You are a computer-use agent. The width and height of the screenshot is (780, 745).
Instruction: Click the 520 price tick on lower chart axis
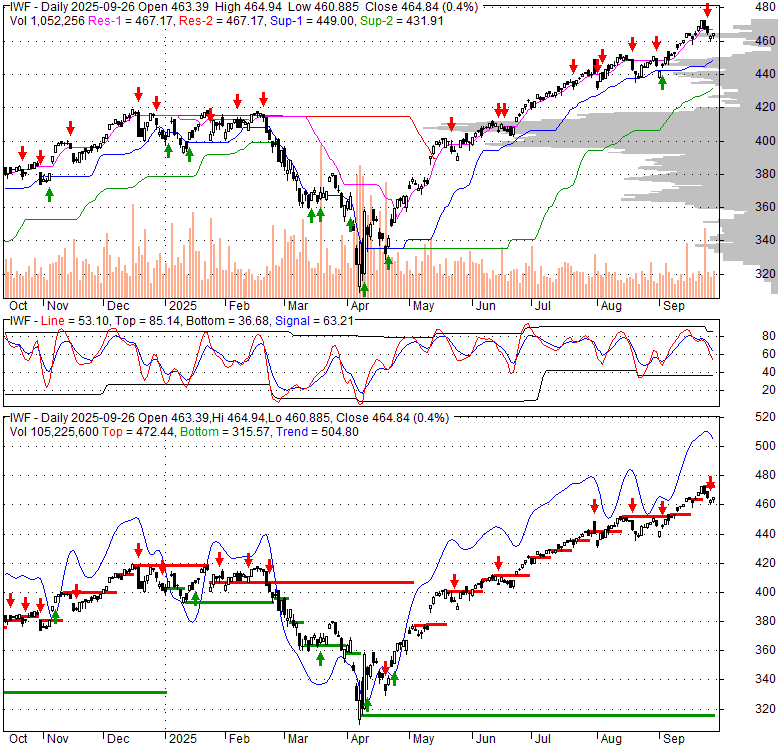765,417
